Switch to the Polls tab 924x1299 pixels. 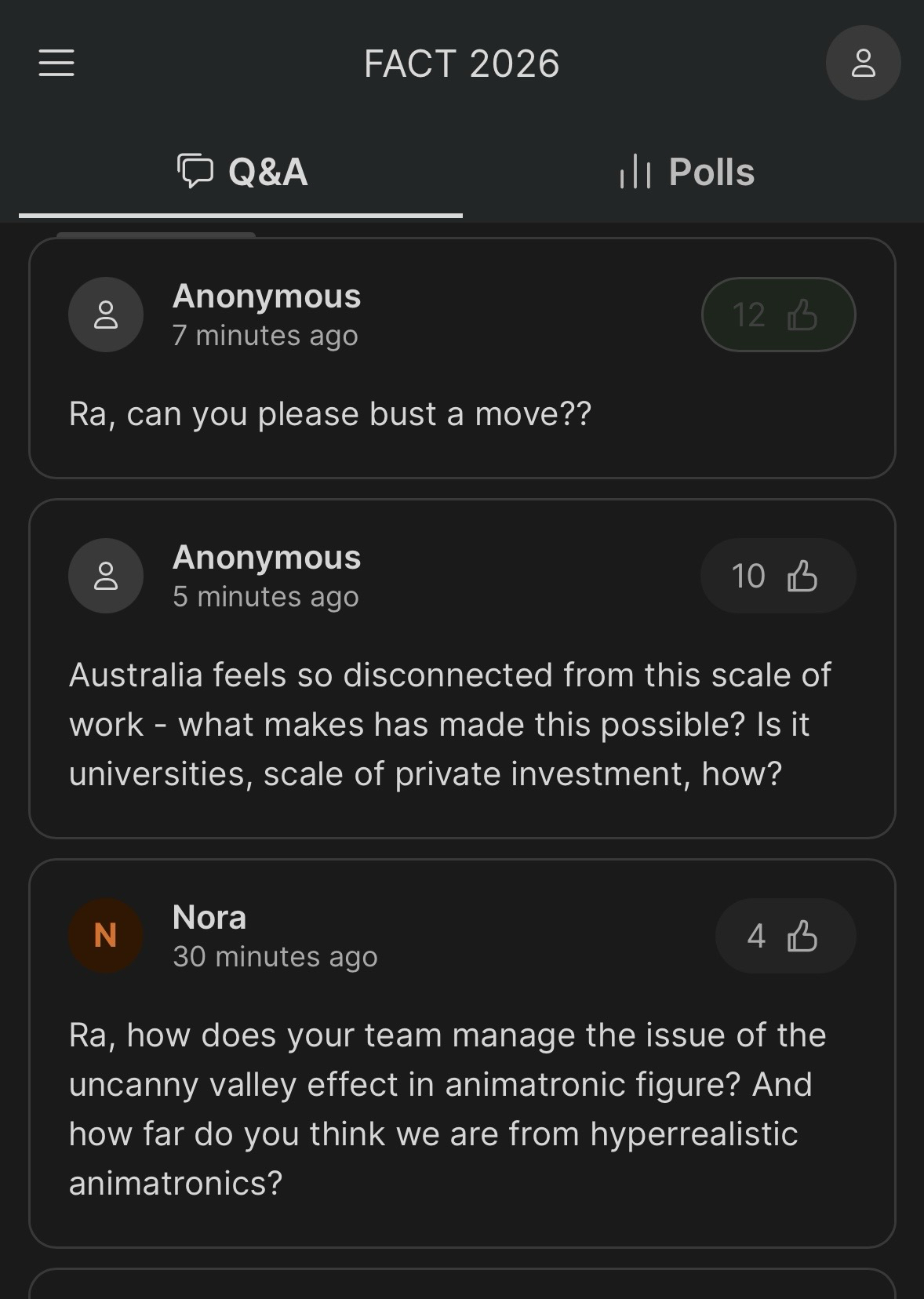tap(687, 173)
